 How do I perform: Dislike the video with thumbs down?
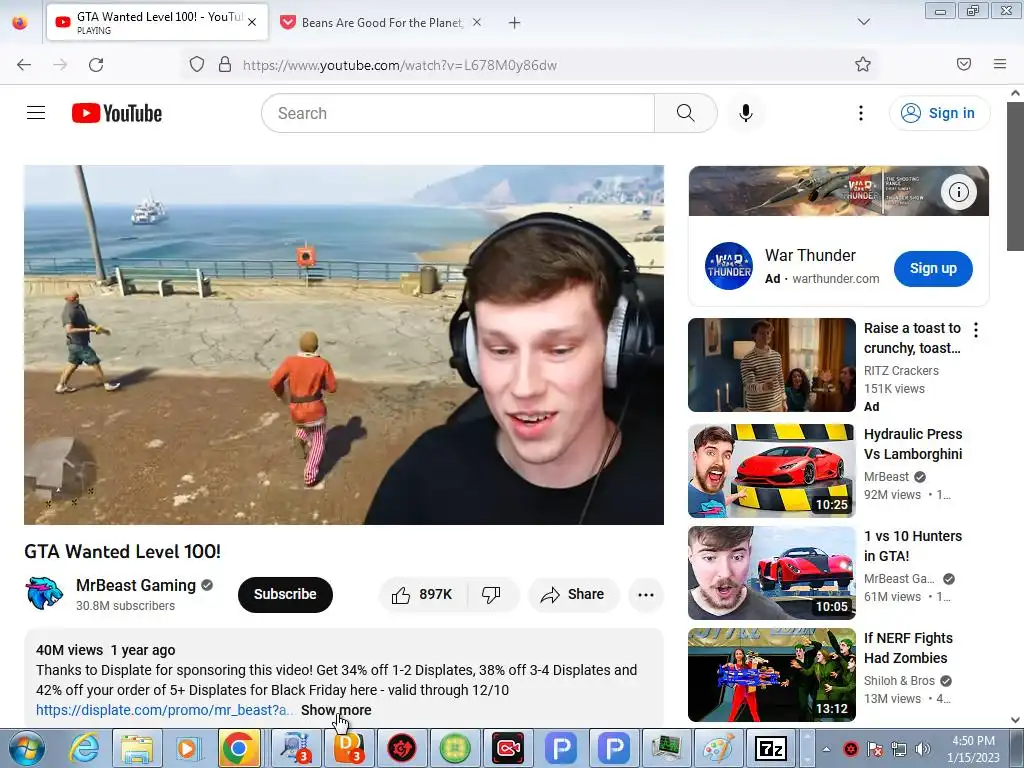pos(491,594)
